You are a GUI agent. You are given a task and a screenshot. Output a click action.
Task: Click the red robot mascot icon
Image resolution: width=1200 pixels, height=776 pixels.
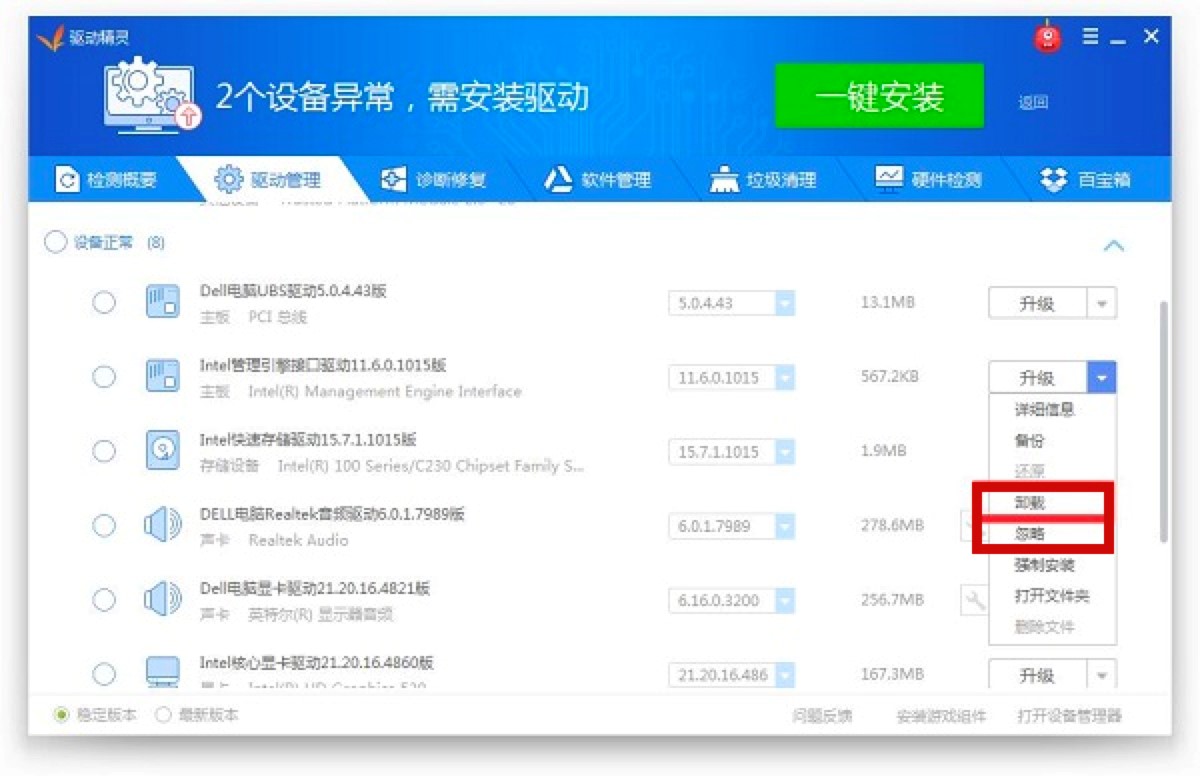coord(1048,38)
